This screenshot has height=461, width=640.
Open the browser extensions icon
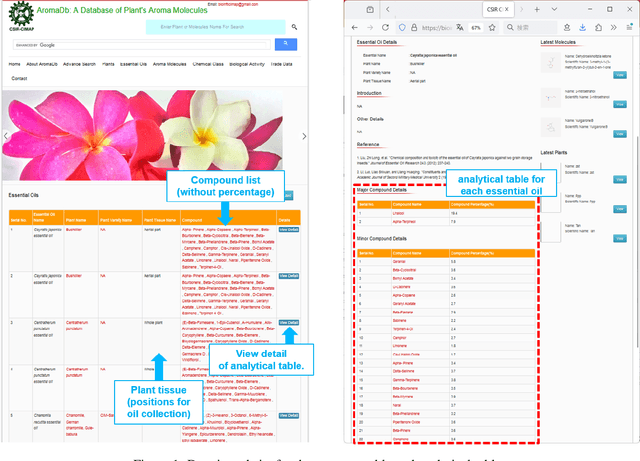598,27
